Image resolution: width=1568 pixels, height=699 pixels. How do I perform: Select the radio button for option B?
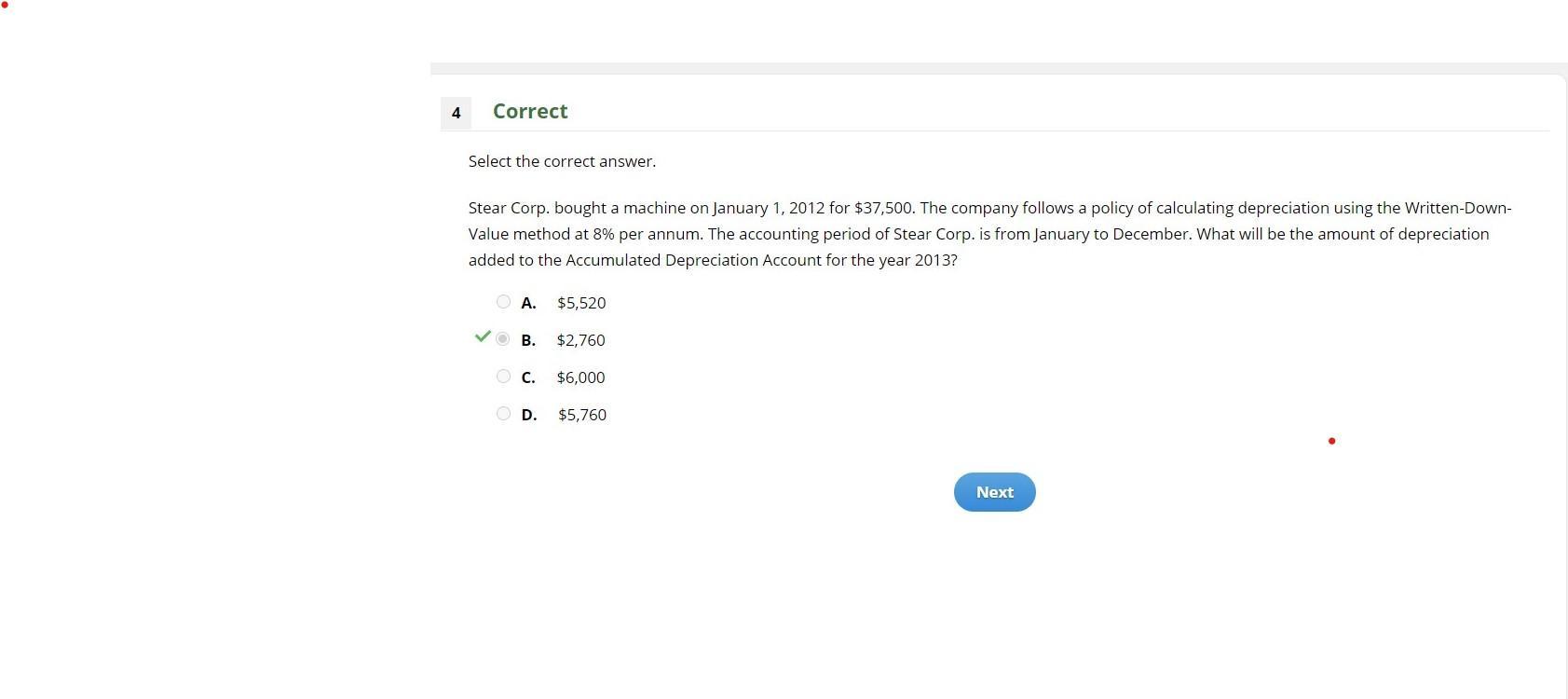tap(503, 339)
